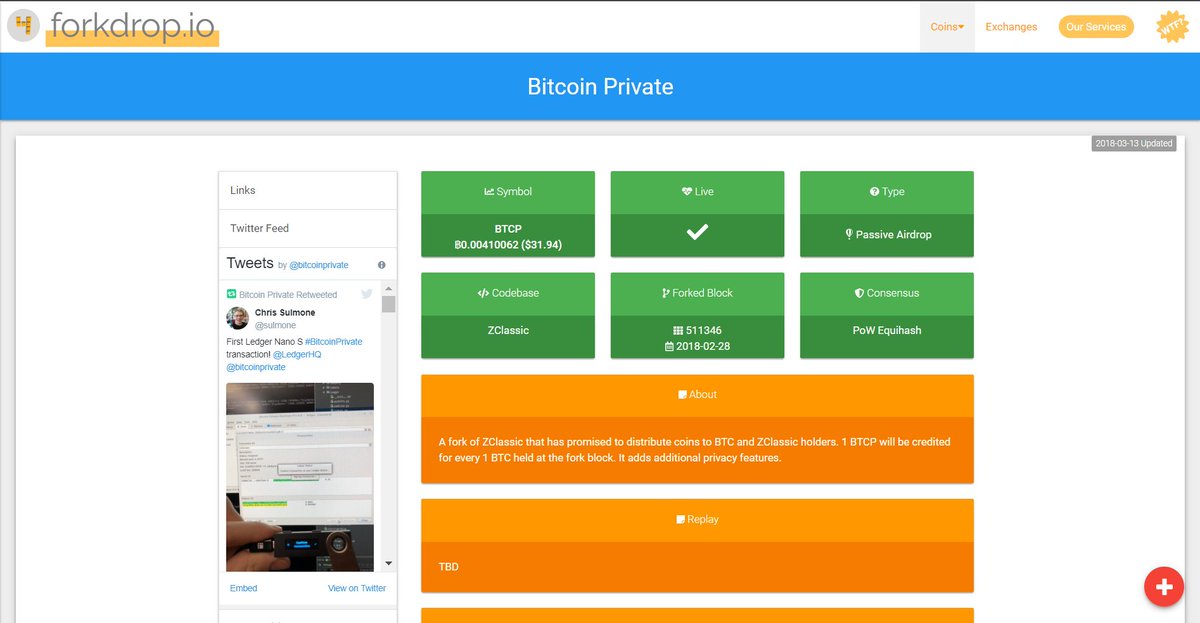Click the Twitter feed scrollbar down arrow

click(x=389, y=564)
